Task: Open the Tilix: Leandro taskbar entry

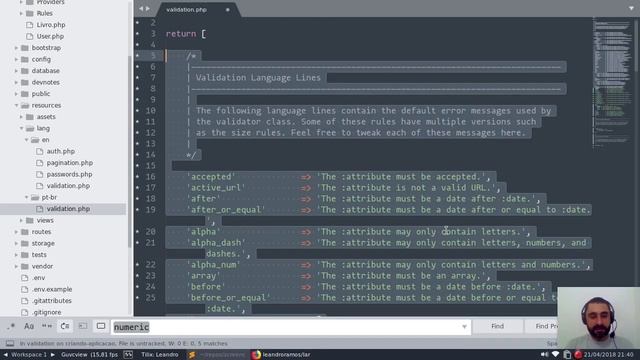Action: pyautogui.click(x=160, y=354)
